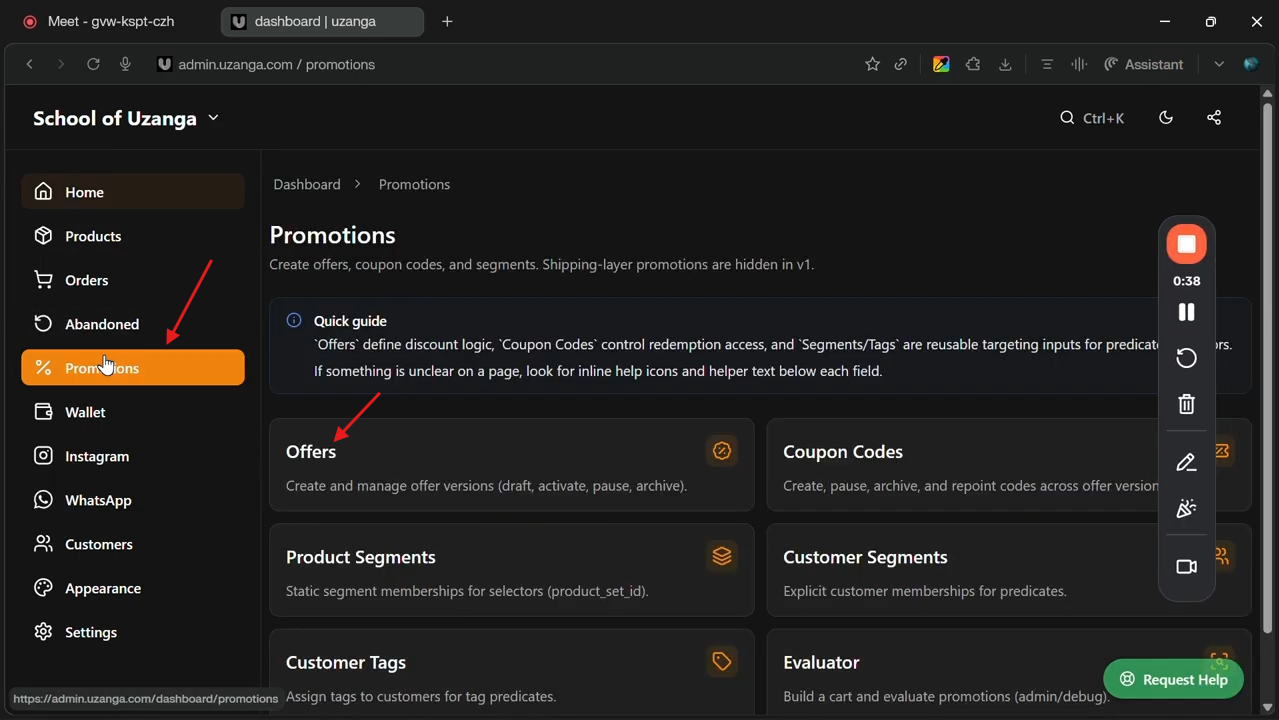The width and height of the screenshot is (1279, 720).
Task: Open the Home sidebar item
Action: 132,192
